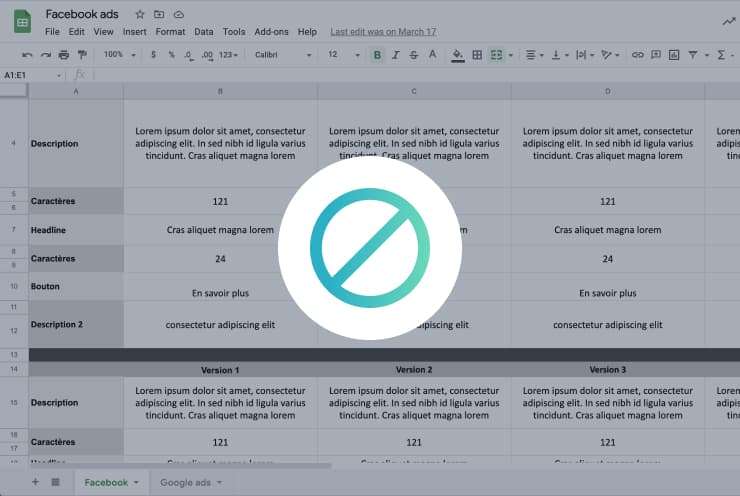Click the undo arrow in toolbar
This screenshot has height=496, width=740.
pos(27,55)
